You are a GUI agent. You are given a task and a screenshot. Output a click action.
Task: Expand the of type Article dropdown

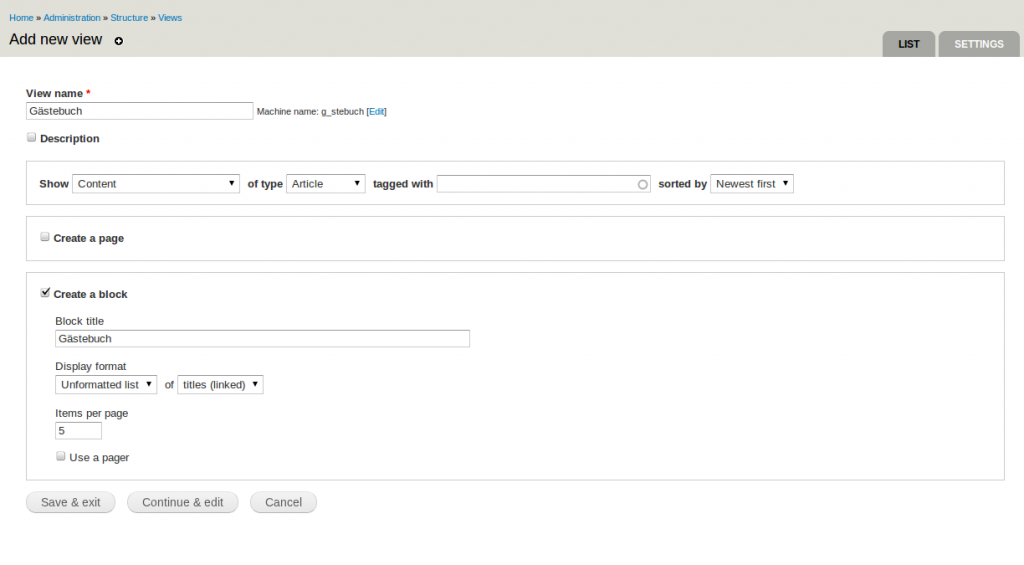point(326,184)
